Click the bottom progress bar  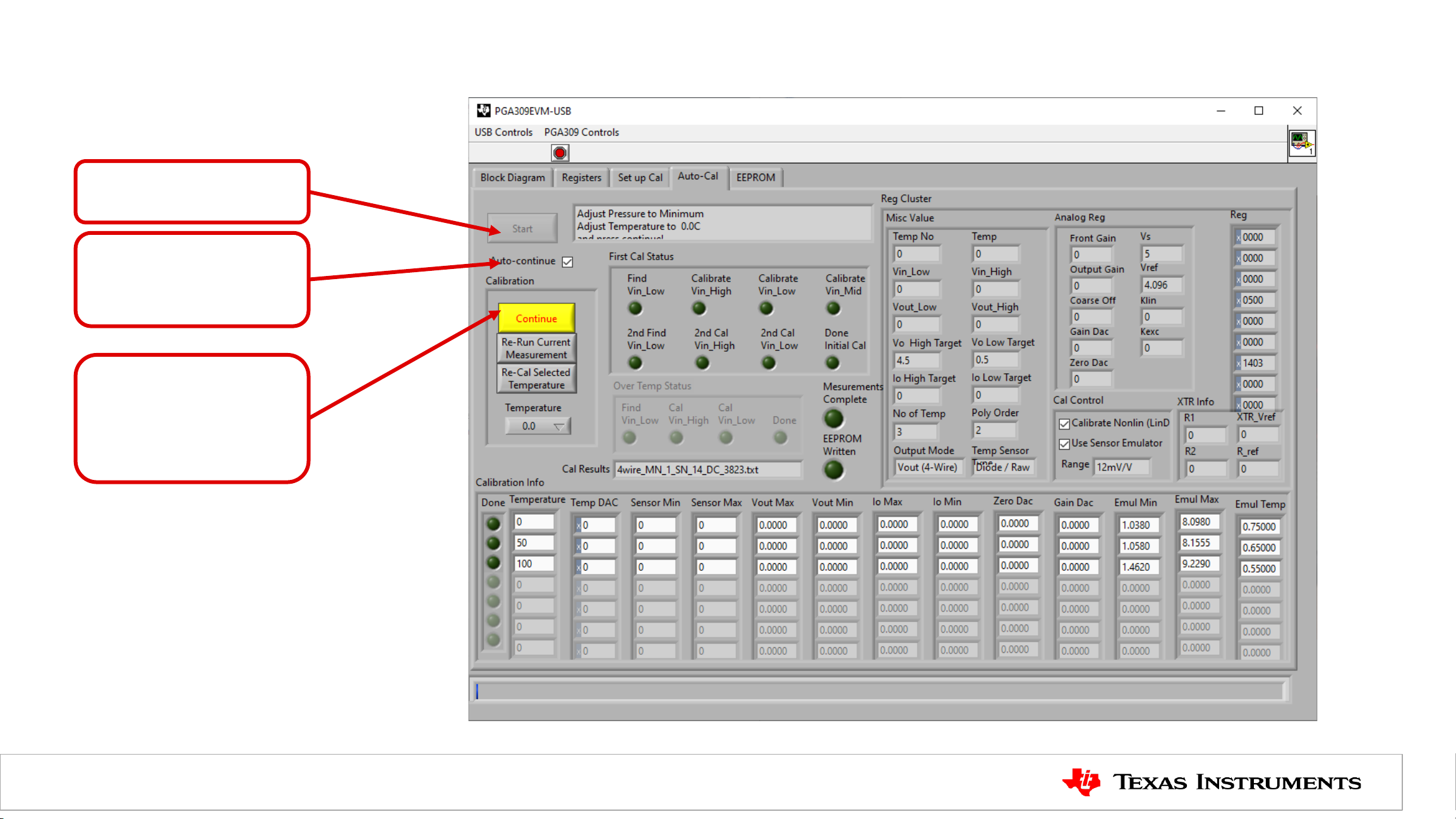tap(880, 691)
